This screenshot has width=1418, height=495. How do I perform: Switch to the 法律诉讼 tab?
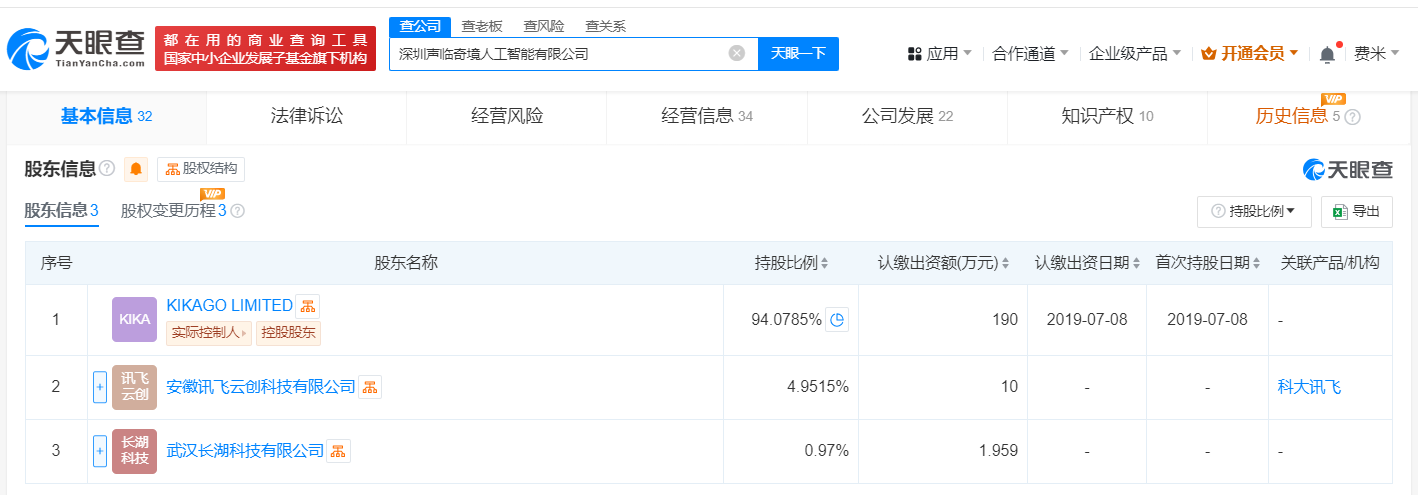coord(306,116)
